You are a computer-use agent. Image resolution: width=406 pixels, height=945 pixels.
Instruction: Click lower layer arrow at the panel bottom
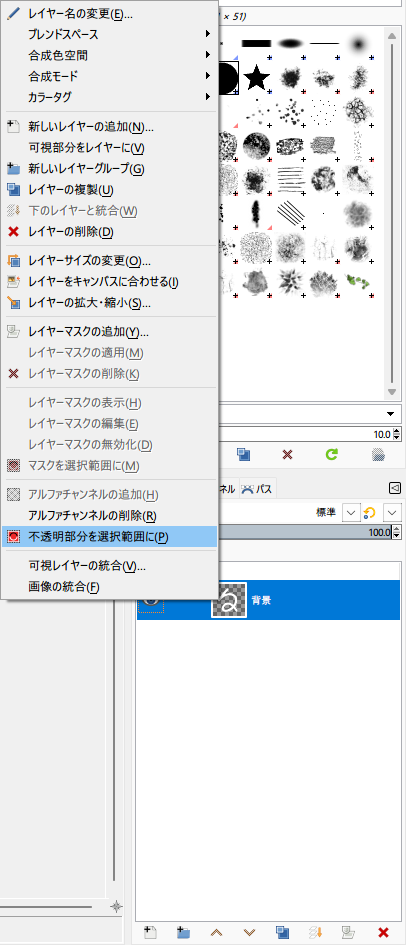[x=249, y=932]
